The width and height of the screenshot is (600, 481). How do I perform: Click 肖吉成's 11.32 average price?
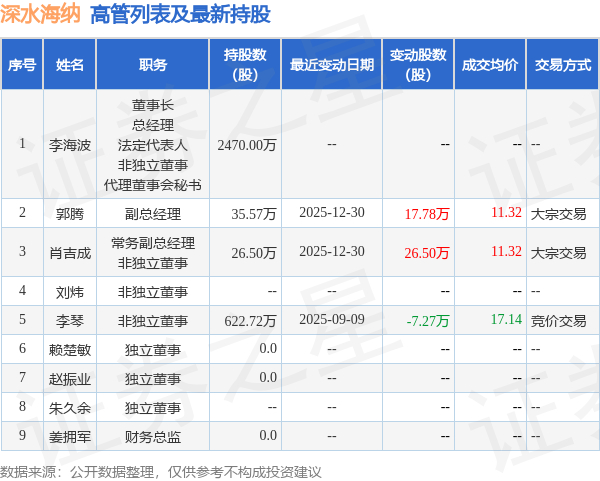tap(506, 251)
